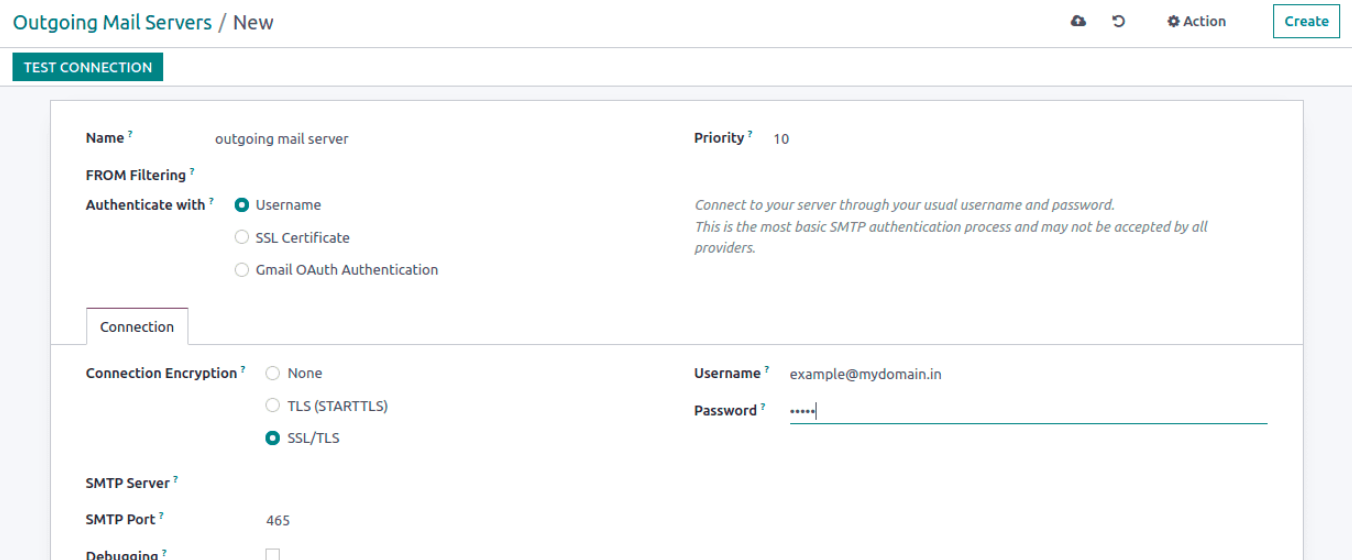Image resolution: width=1352 pixels, height=560 pixels.
Task: Click the help tooltip icon beside FROM Filtering
Action: pyautogui.click(x=192, y=171)
